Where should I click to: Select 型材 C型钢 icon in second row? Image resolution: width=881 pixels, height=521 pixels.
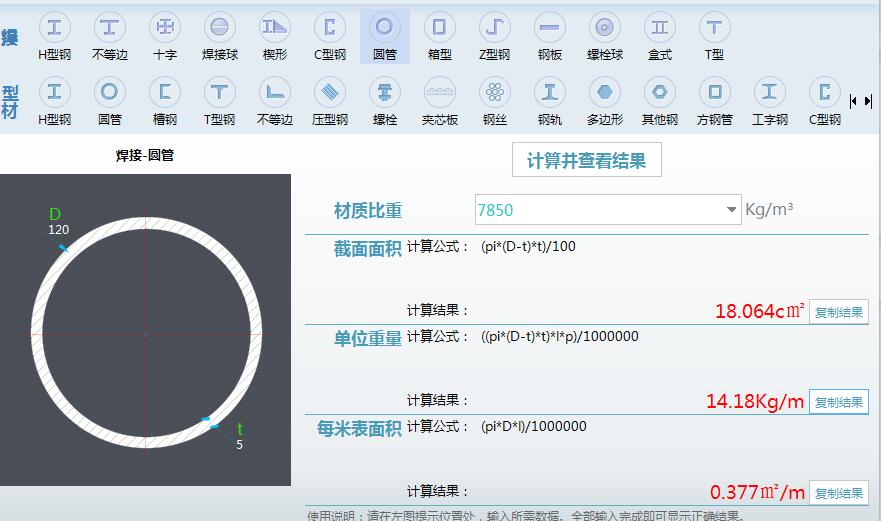825,92
